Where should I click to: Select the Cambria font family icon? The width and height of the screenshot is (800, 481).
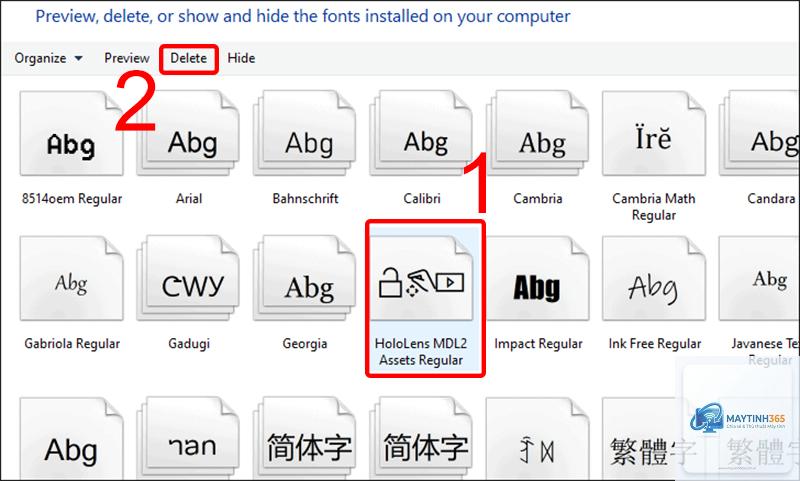click(538, 134)
